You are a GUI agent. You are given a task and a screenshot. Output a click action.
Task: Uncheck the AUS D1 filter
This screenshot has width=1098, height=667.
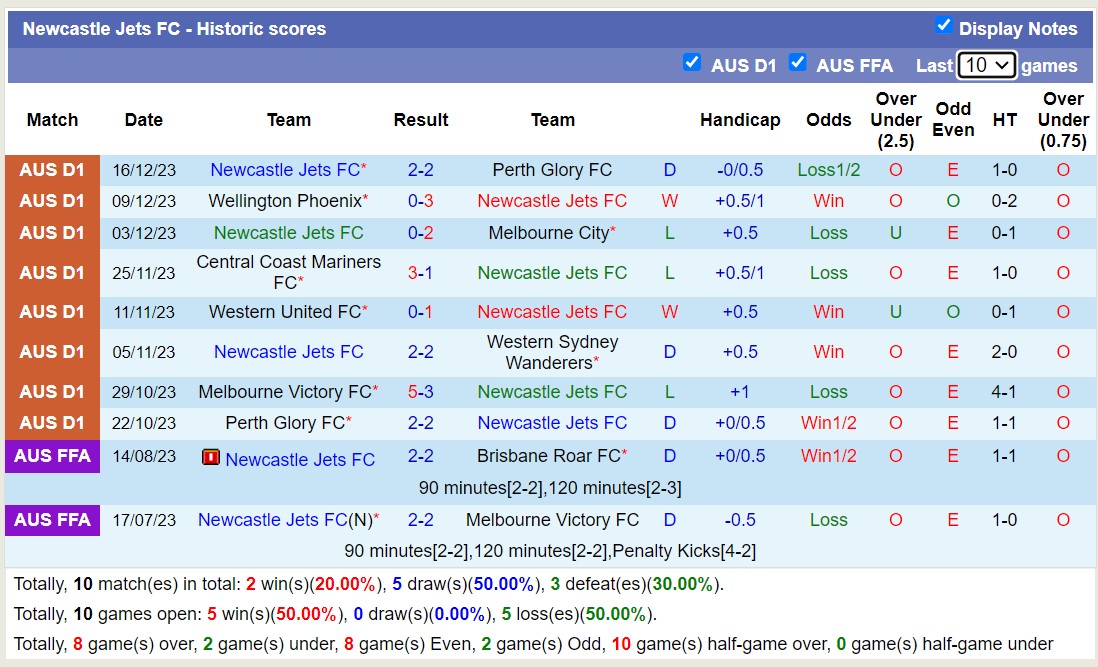pos(692,62)
